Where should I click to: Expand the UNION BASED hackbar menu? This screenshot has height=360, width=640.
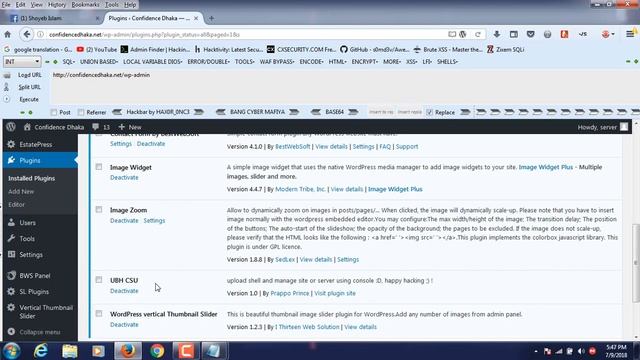[x=99, y=62]
